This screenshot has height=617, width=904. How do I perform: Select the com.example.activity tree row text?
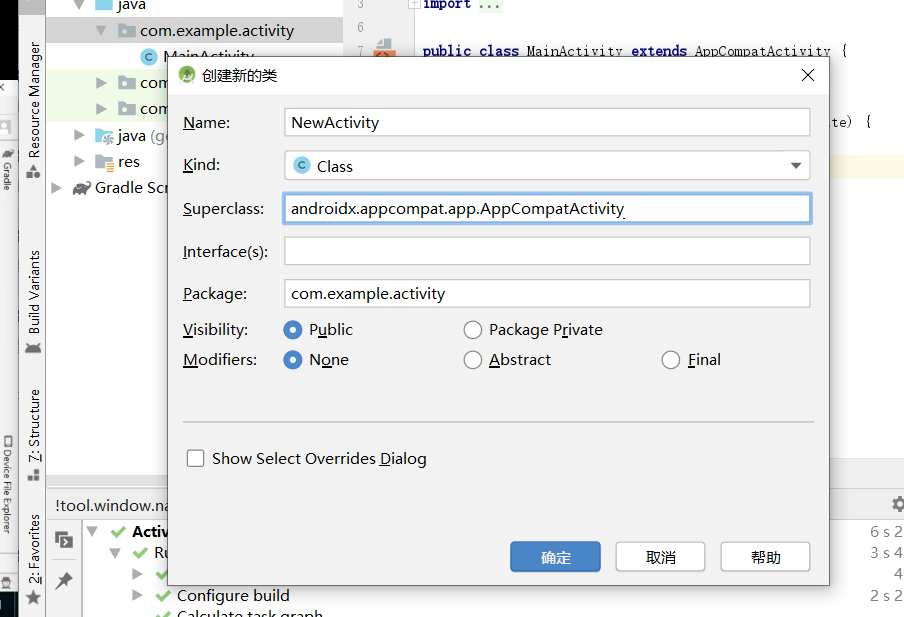pos(217,31)
